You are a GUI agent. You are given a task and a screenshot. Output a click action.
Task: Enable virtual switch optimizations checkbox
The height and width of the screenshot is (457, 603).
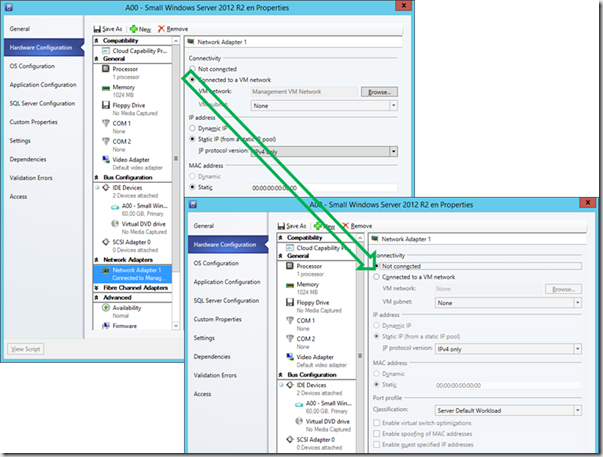(376, 423)
